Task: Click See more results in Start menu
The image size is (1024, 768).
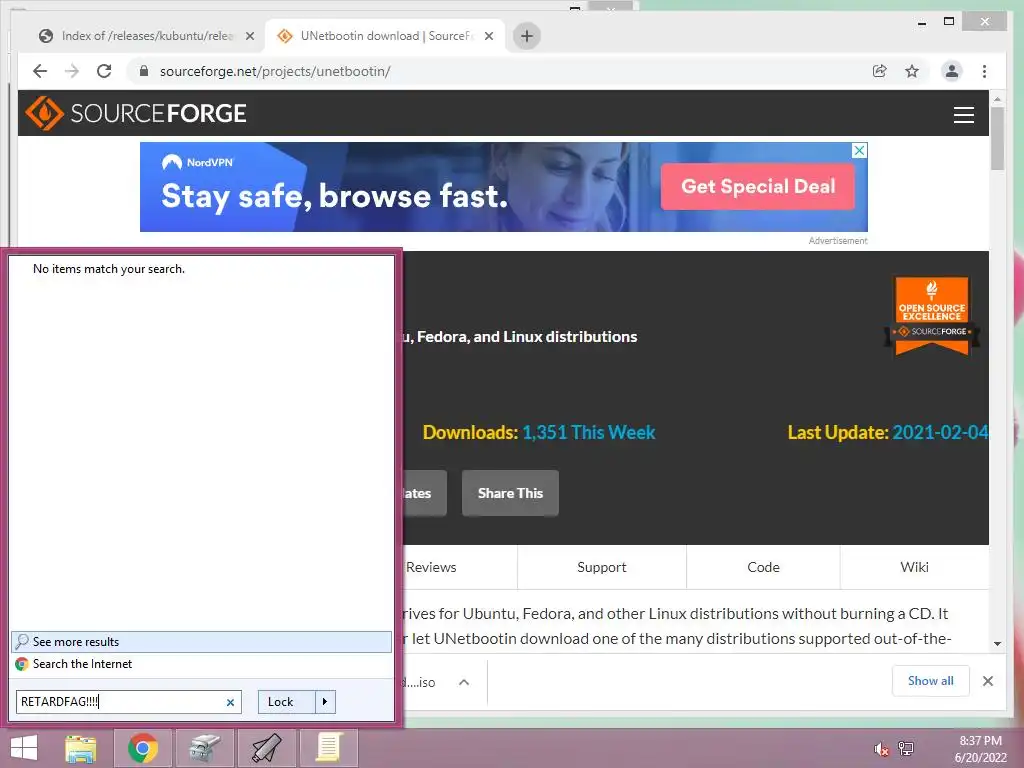Action: 201,642
